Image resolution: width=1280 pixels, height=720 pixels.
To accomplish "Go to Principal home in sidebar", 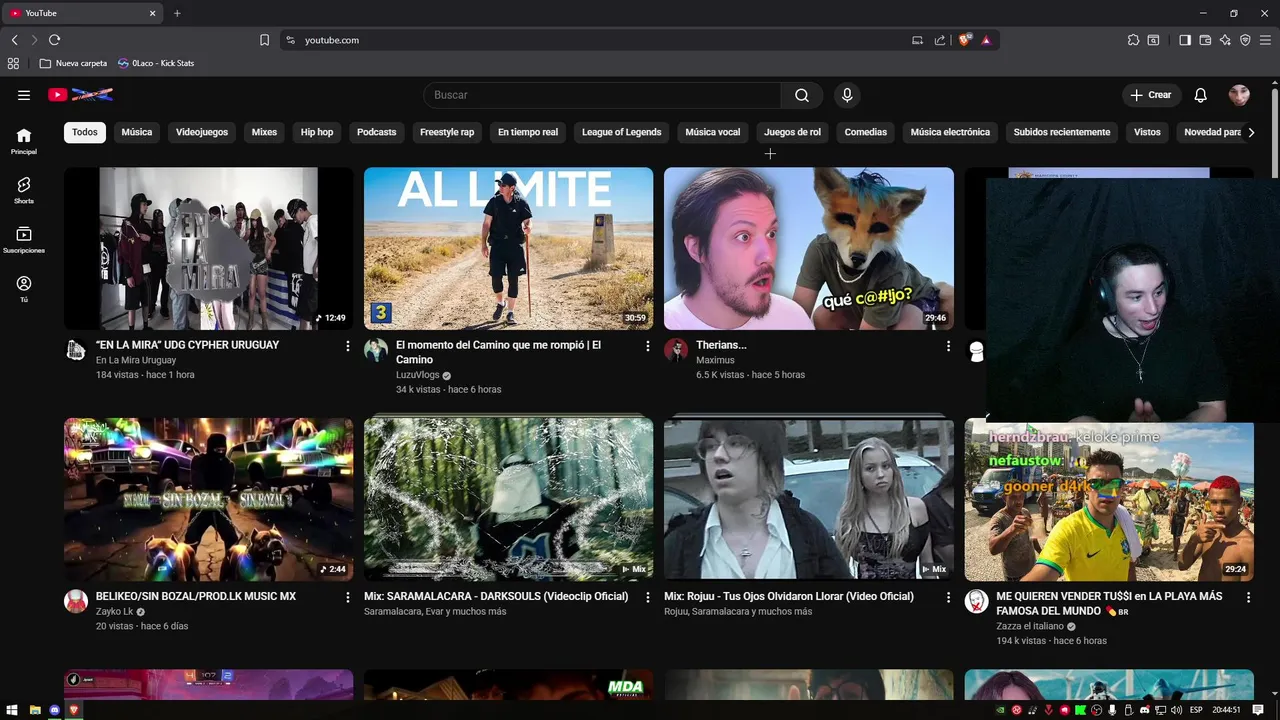I will [x=24, y=141].
